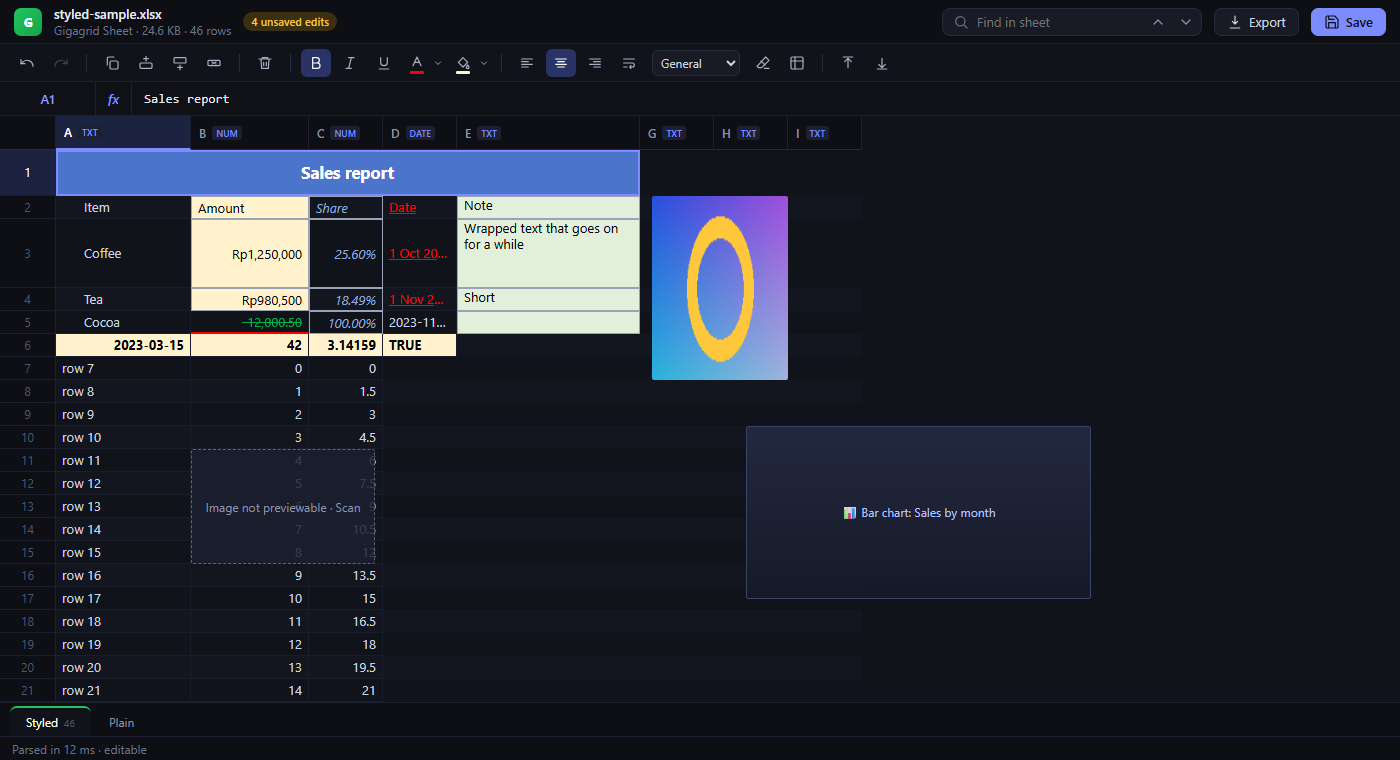
Task: Go to next search match arrow
Action: pyautogui.click(x=1186, y=22)
